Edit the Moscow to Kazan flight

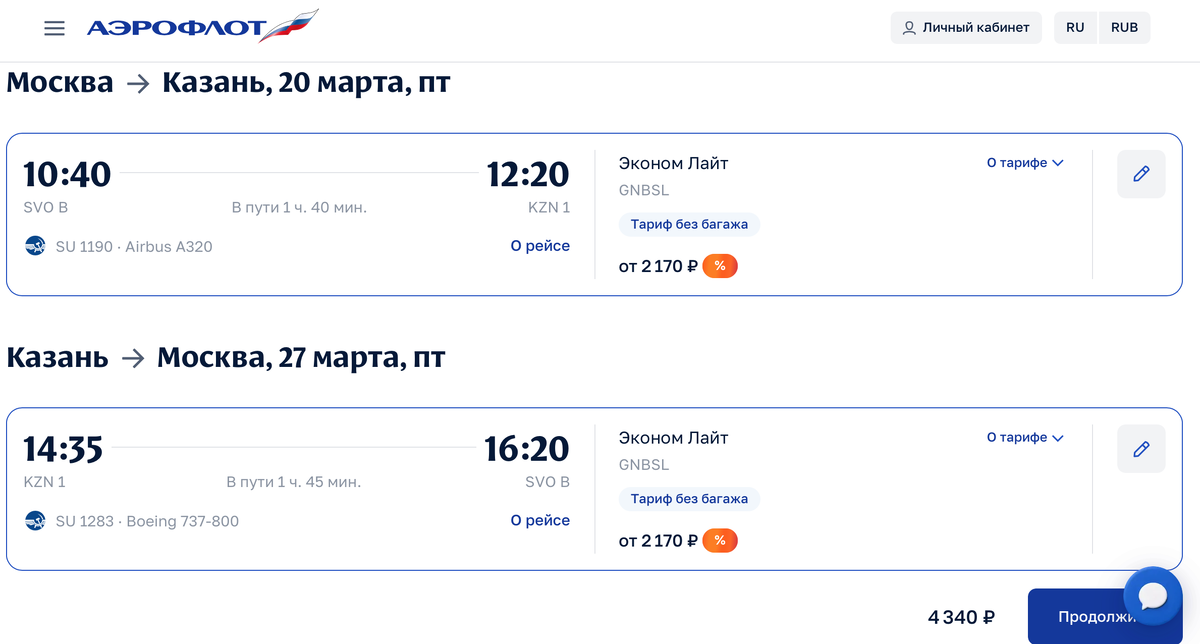[1141, 174]
